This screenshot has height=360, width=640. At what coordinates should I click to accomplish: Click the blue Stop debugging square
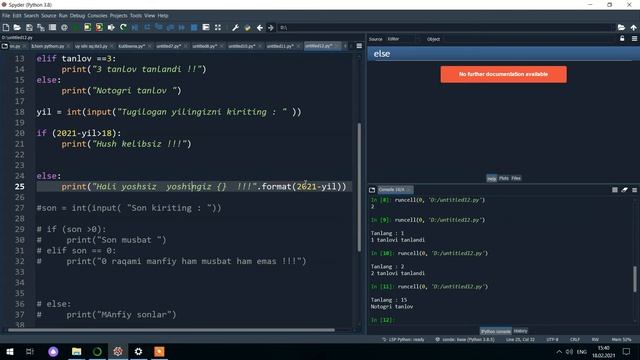[194, 27]
